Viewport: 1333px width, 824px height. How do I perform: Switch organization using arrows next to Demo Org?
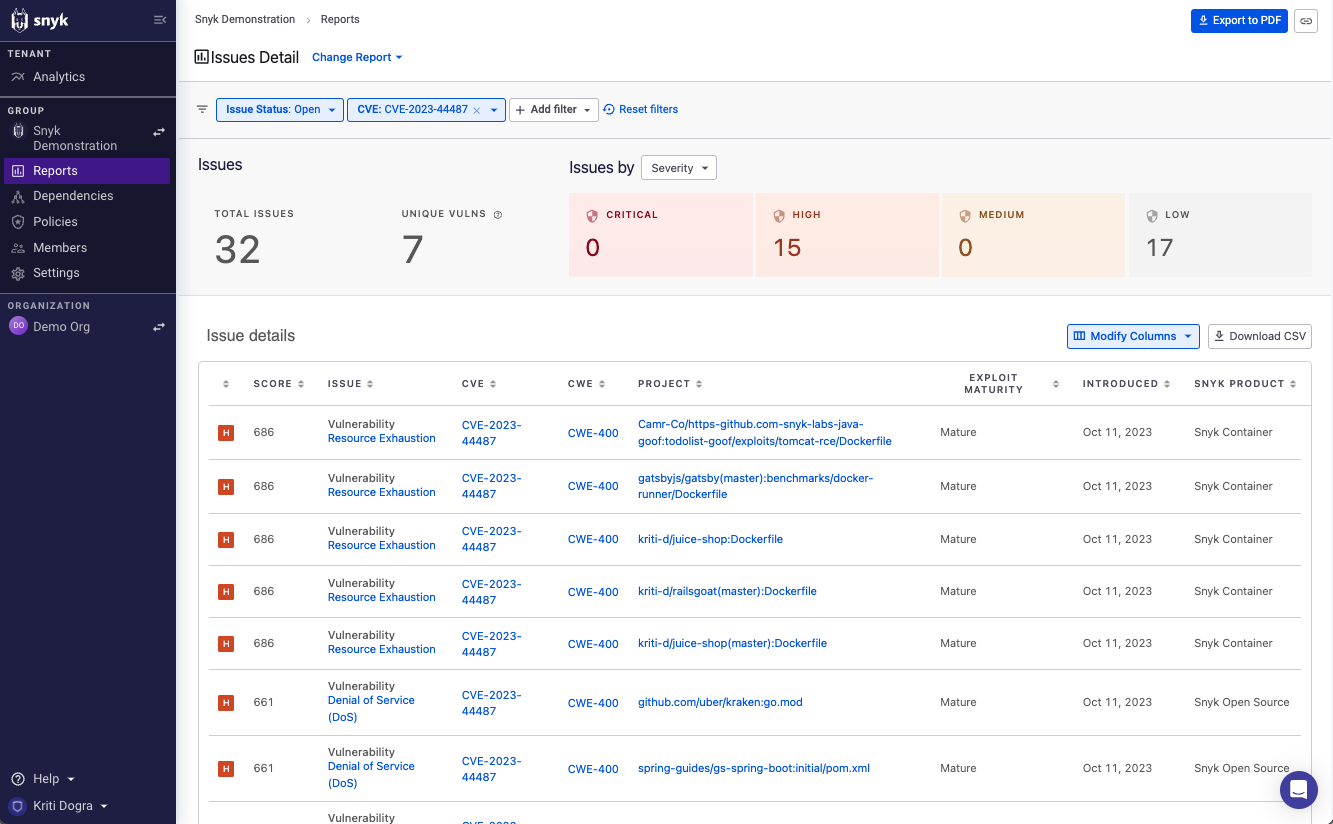coord(158,327)
